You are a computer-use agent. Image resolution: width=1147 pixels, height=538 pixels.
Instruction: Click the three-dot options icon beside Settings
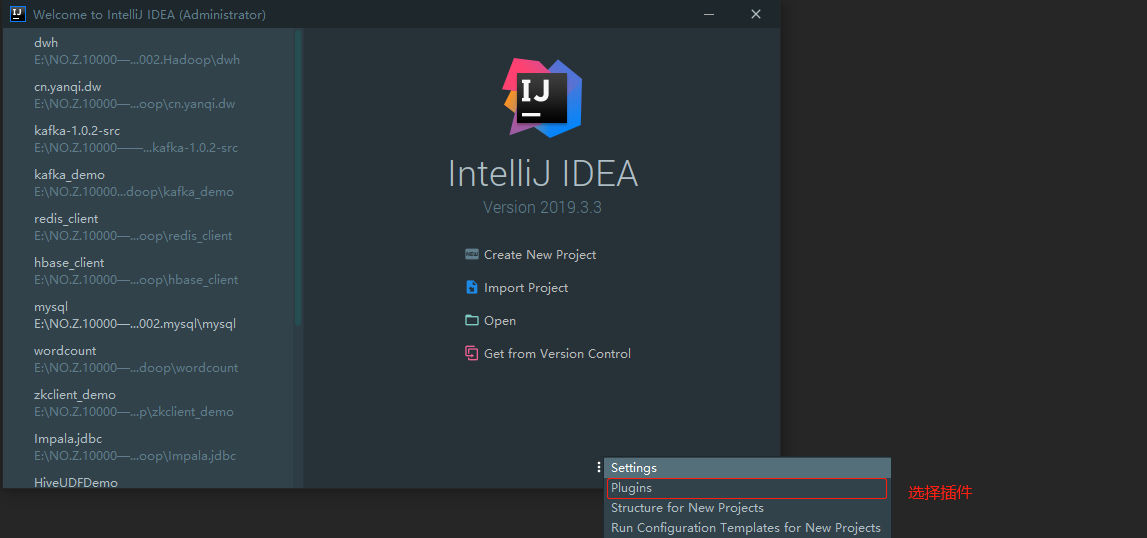tap(599, 467)
